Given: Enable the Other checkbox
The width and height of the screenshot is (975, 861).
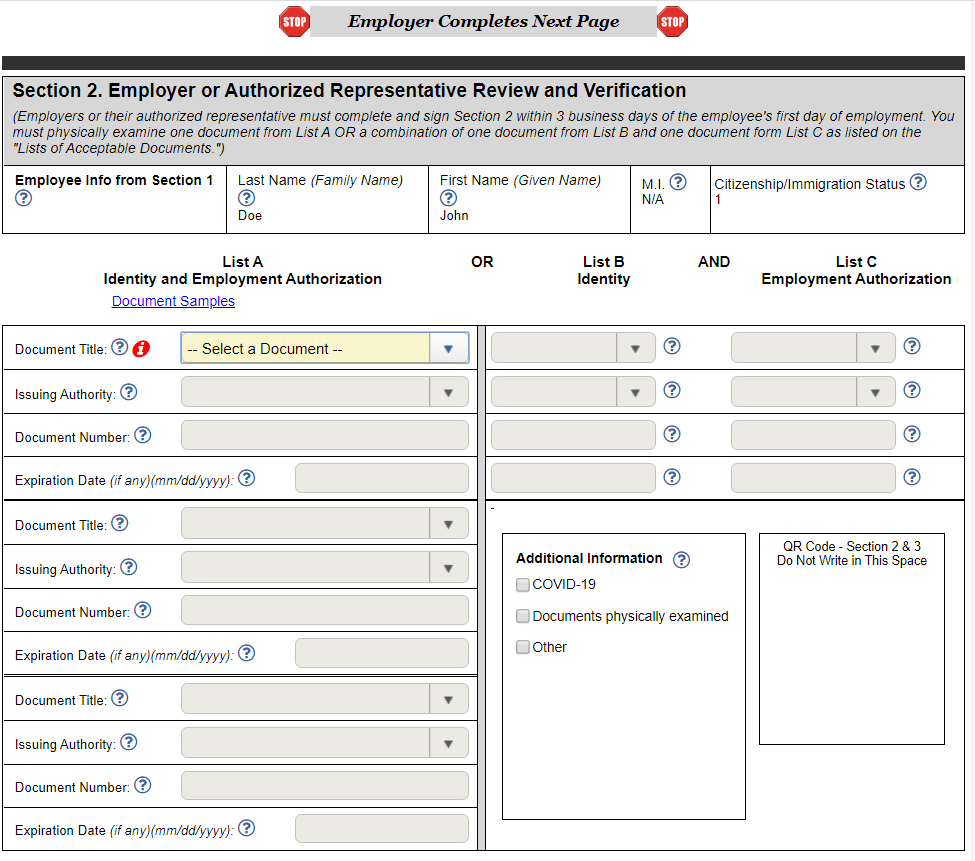Looking at the screenshot, I should 523,647.
